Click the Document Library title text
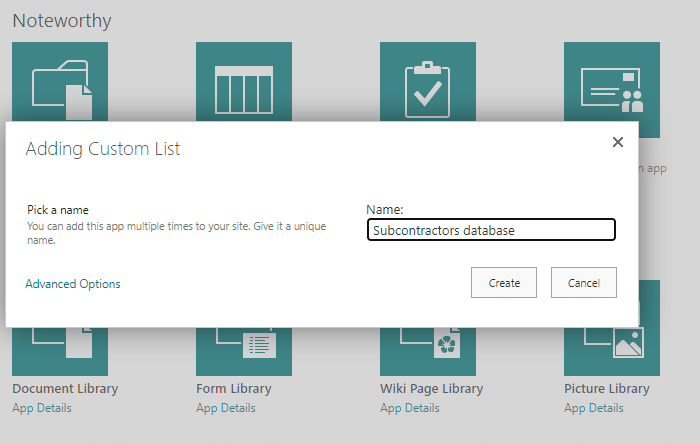The height and width of the screenshot is (444, 700). click(65, 389)
